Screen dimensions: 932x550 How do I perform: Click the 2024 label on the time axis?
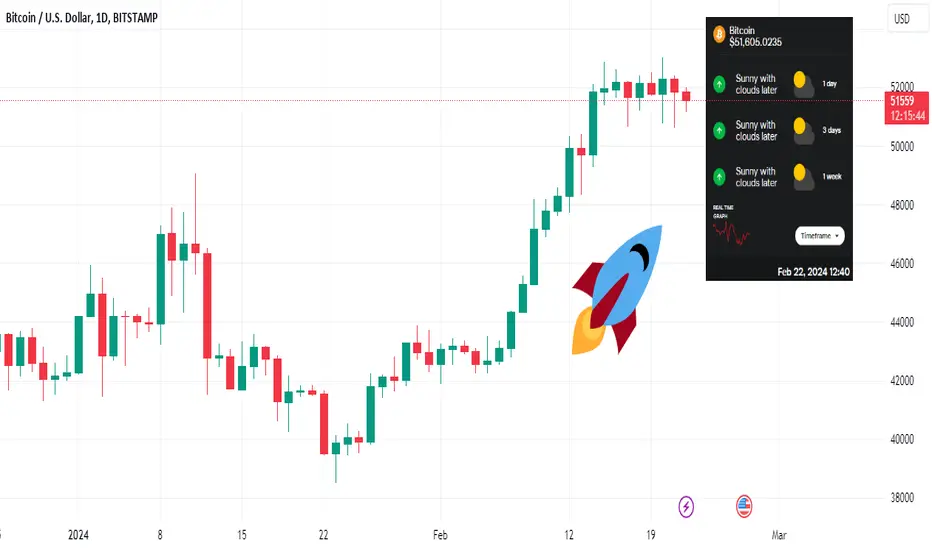tap(78, 535)
